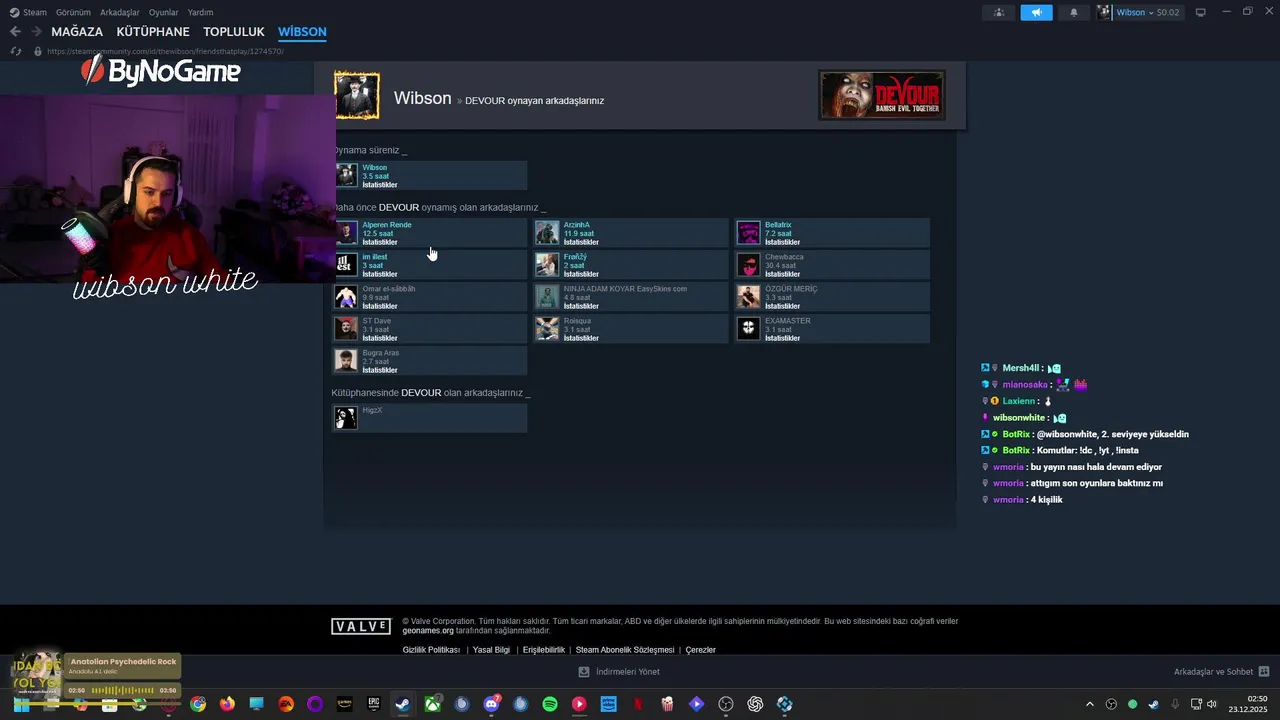Open İstatistikler under Chewbacca 30.4 saat
The image size is (1280, 720).
[x=782, y=274]
